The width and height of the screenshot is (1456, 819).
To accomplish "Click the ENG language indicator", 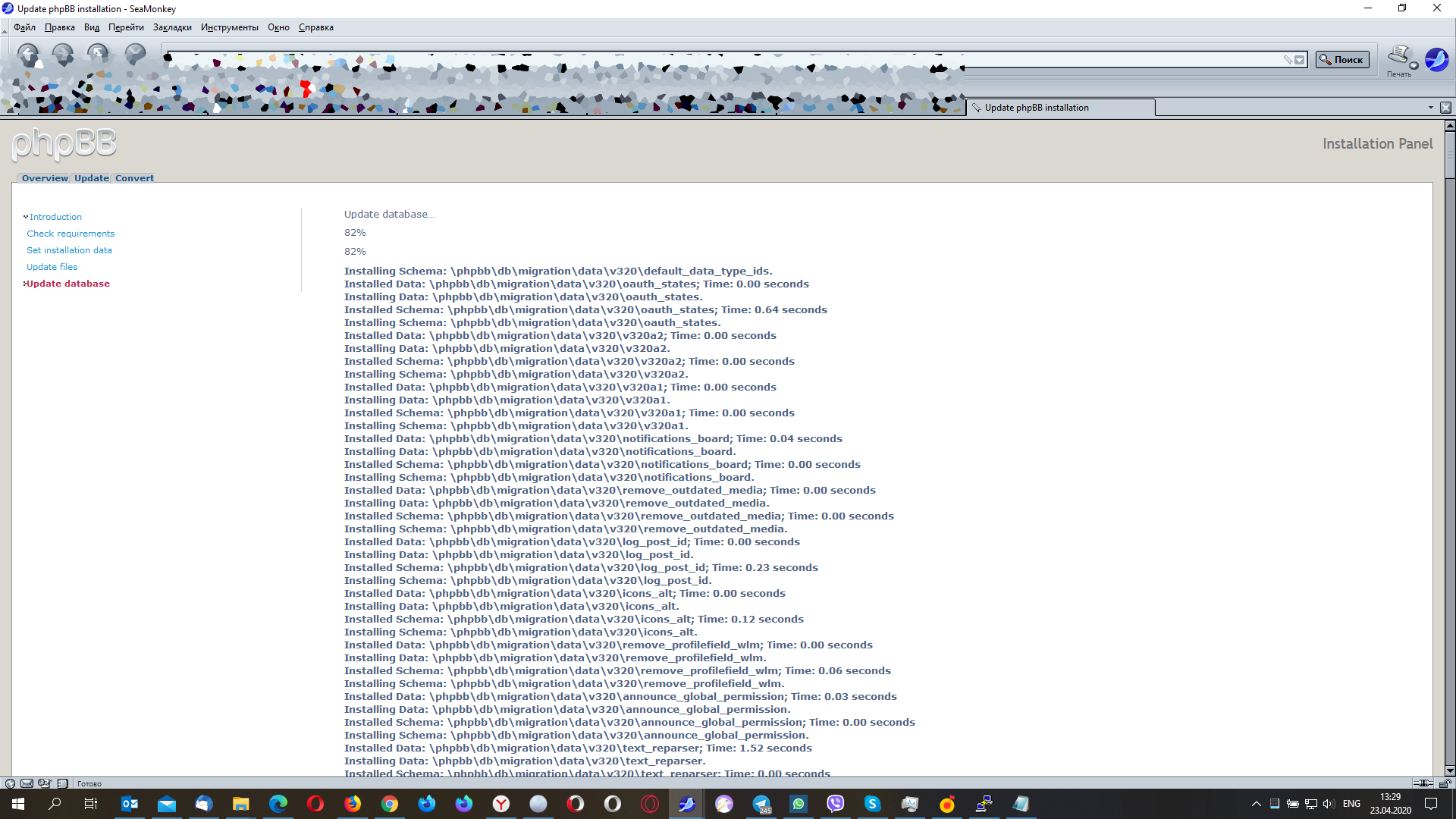I will 1351,804.
